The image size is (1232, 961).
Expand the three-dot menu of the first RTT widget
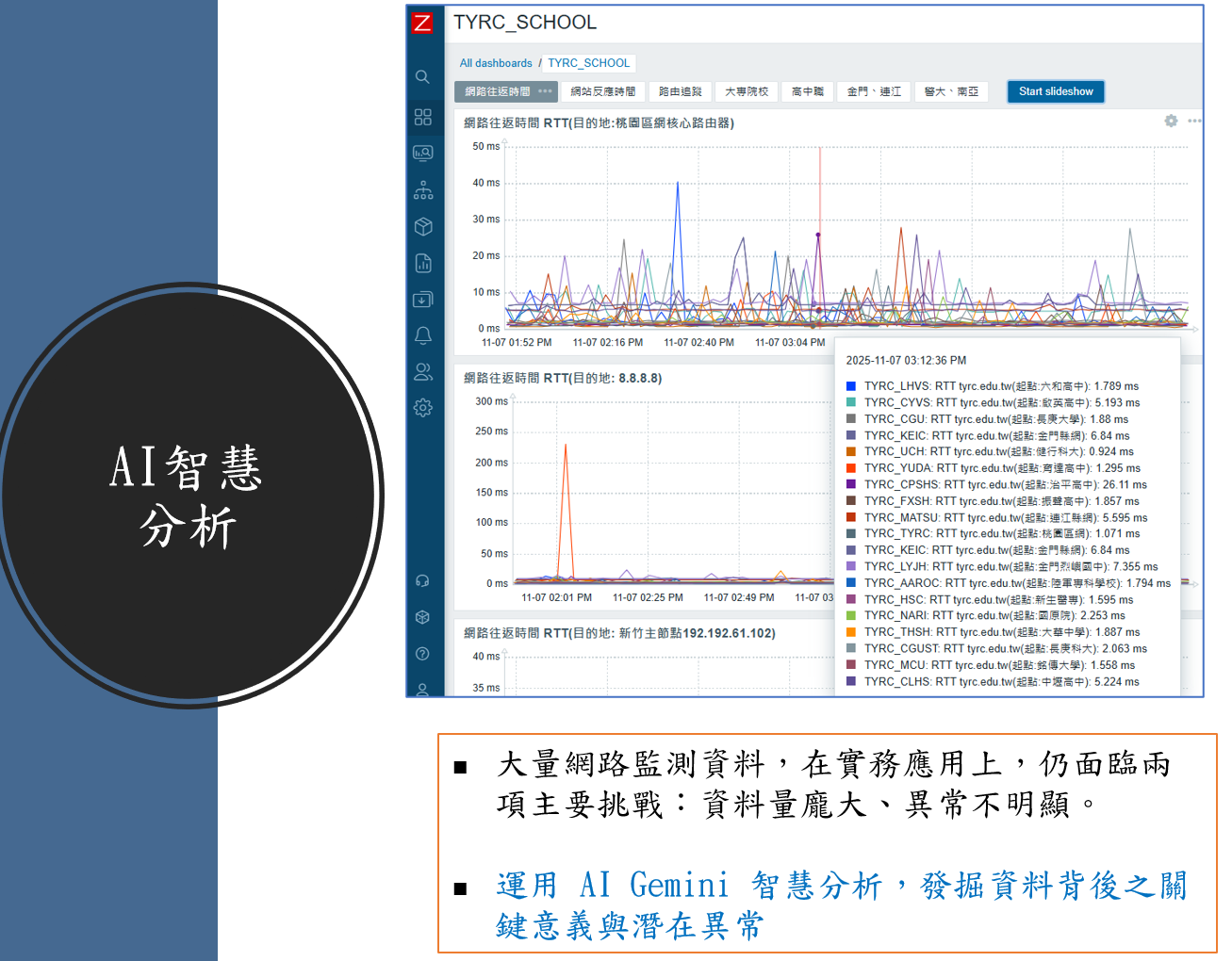point(1193,122)
